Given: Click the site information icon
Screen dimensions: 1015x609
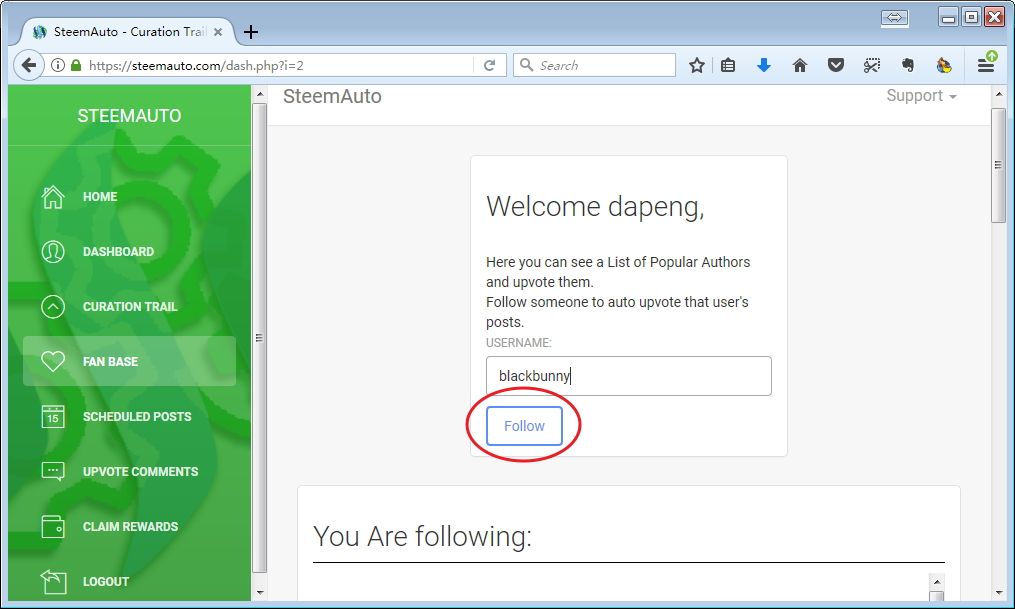Looking at the screenshot, I should pos(58,65).
